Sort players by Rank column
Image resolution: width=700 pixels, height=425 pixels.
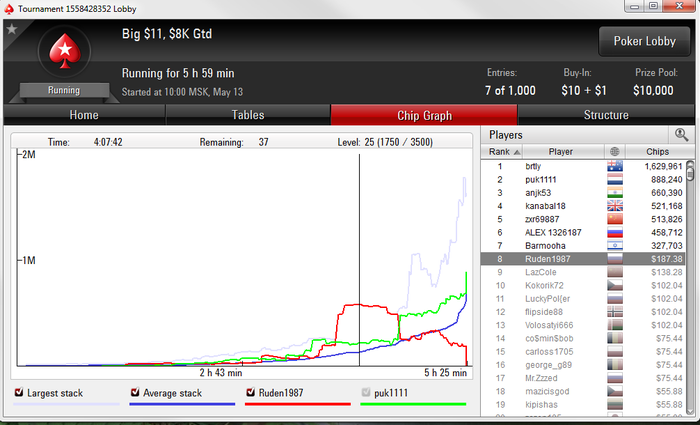pos(502,152)
